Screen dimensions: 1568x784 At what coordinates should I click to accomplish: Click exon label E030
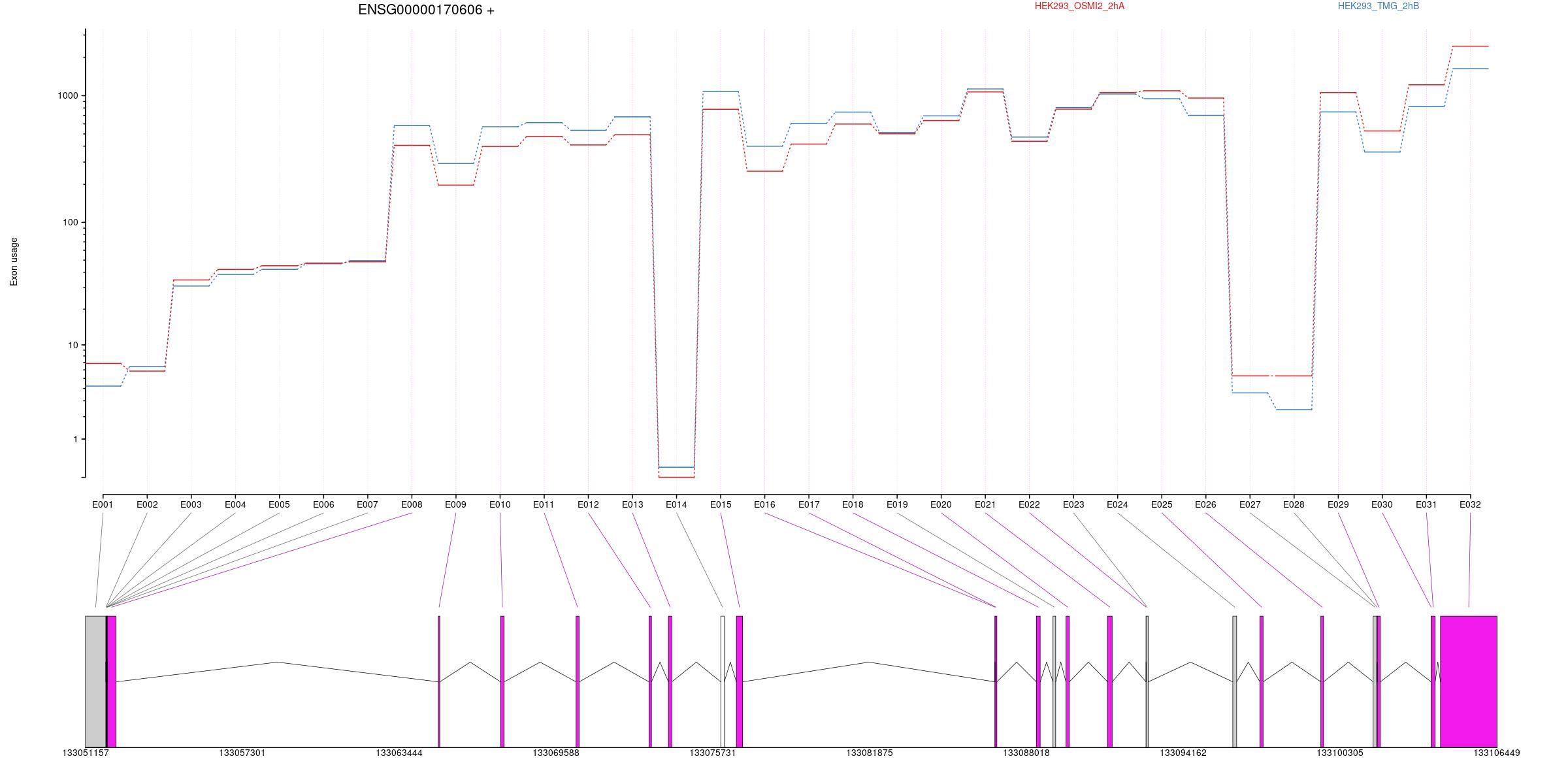coord(1382,504)
